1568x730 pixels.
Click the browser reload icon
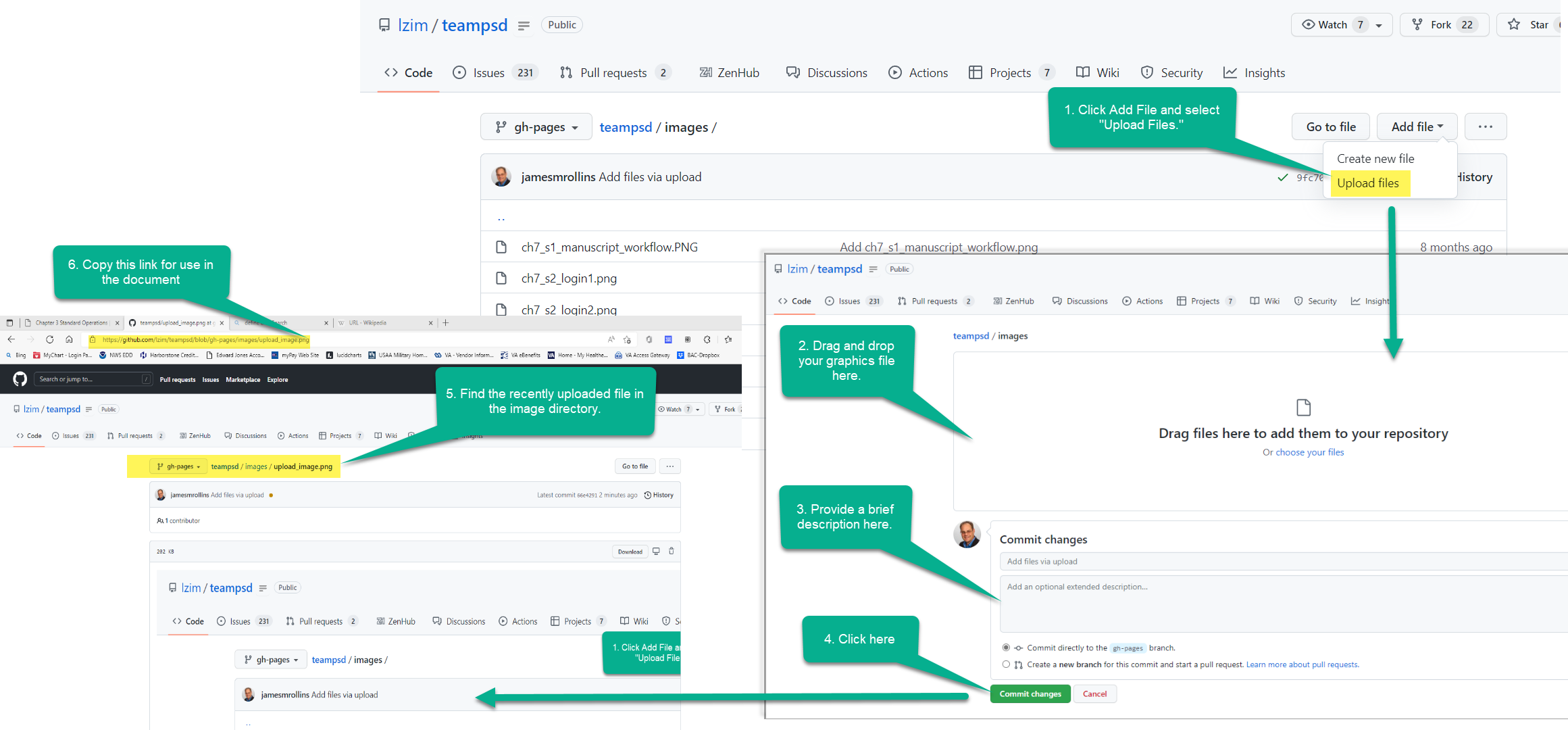pos(49,339)
